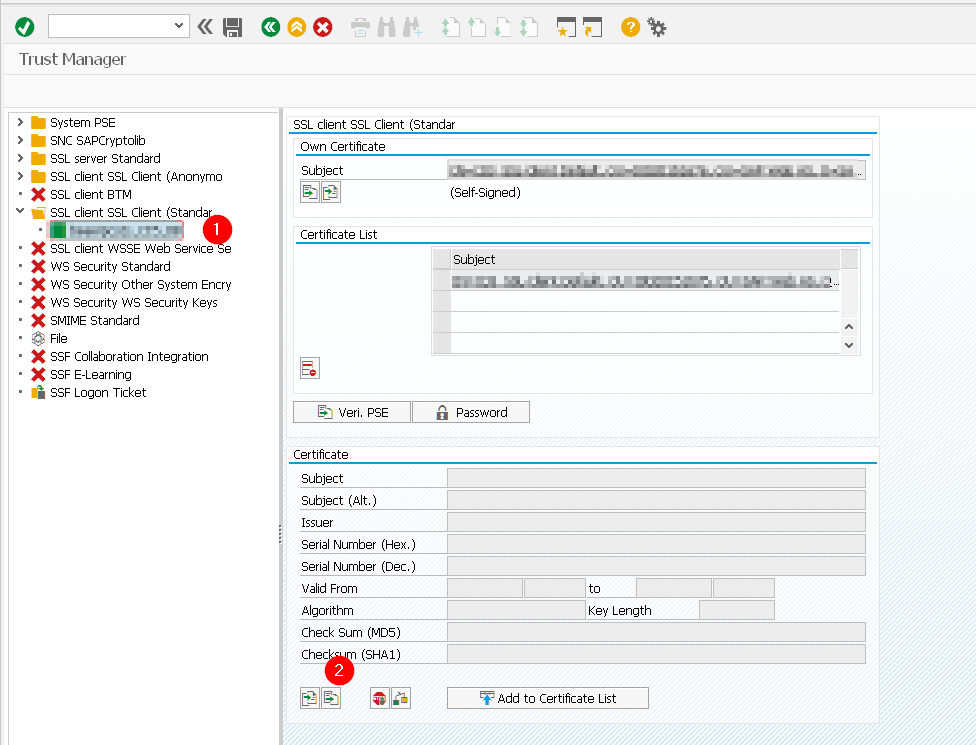Open a new session window icon

coord(566,27)
